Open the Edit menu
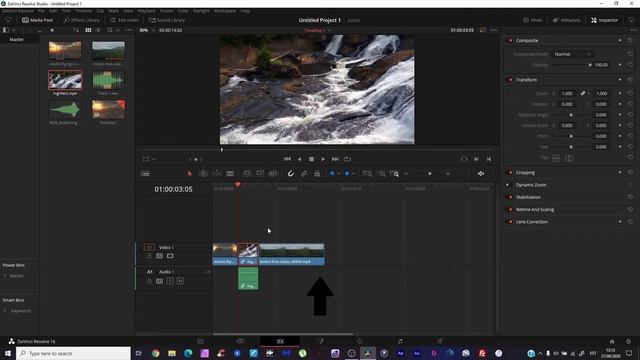This screenshot has width=640, height=360. pos(53,11)
